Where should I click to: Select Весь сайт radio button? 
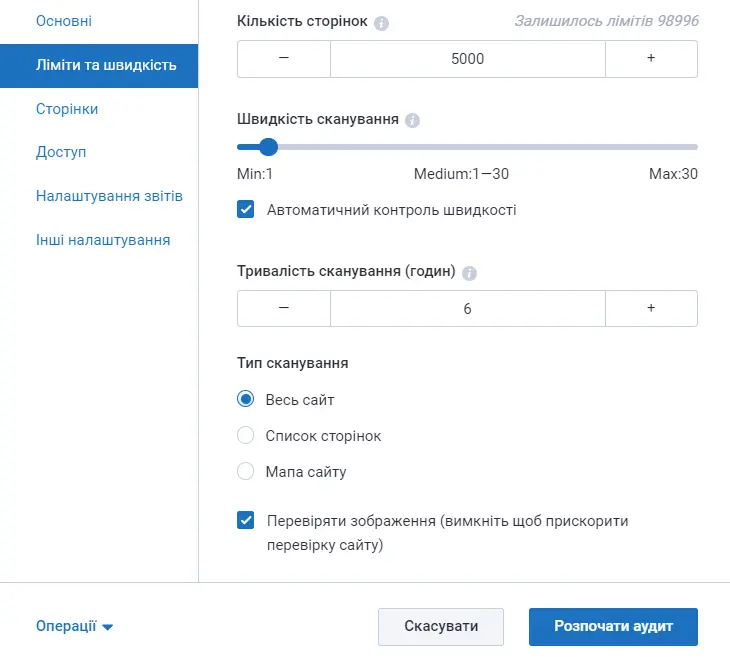point(245,399)
